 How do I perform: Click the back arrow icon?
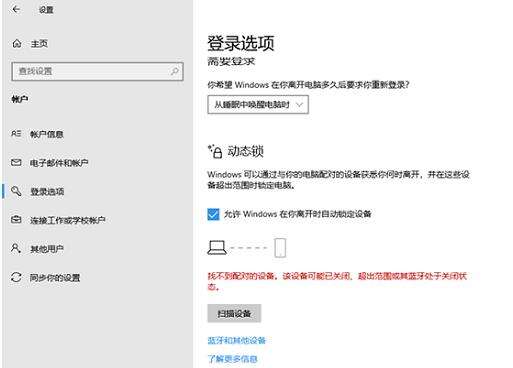[16, 9]
